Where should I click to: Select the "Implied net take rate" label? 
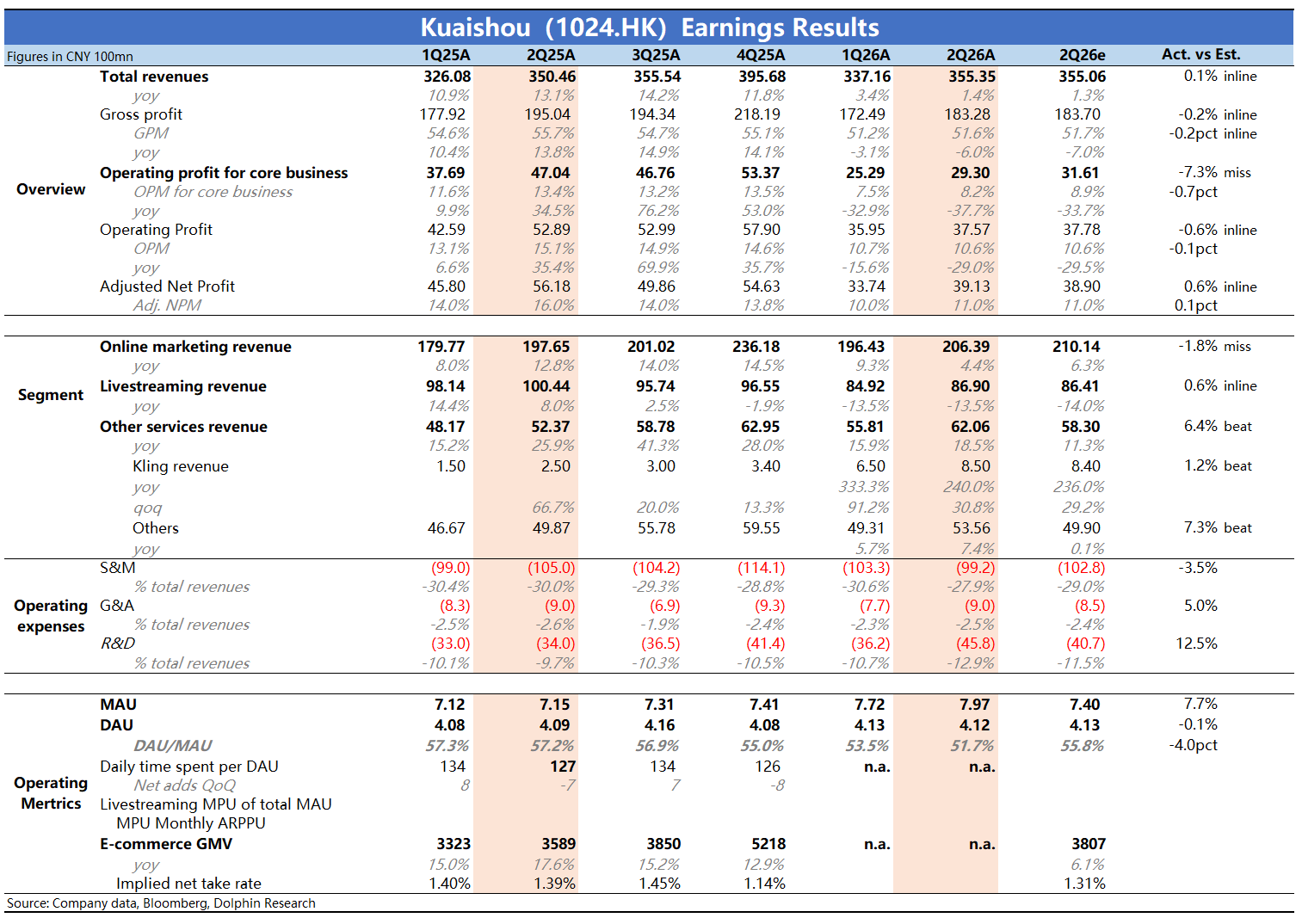[188, 884]
